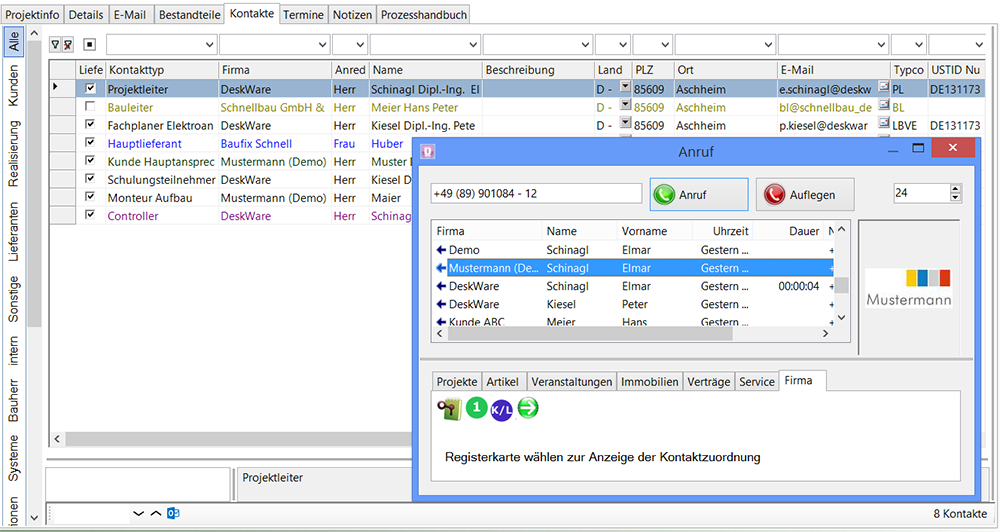Image resolution: width=1000 pixels, height=532 pixels.
Task: Click the purple K/L circle icon
Action: 501,410
